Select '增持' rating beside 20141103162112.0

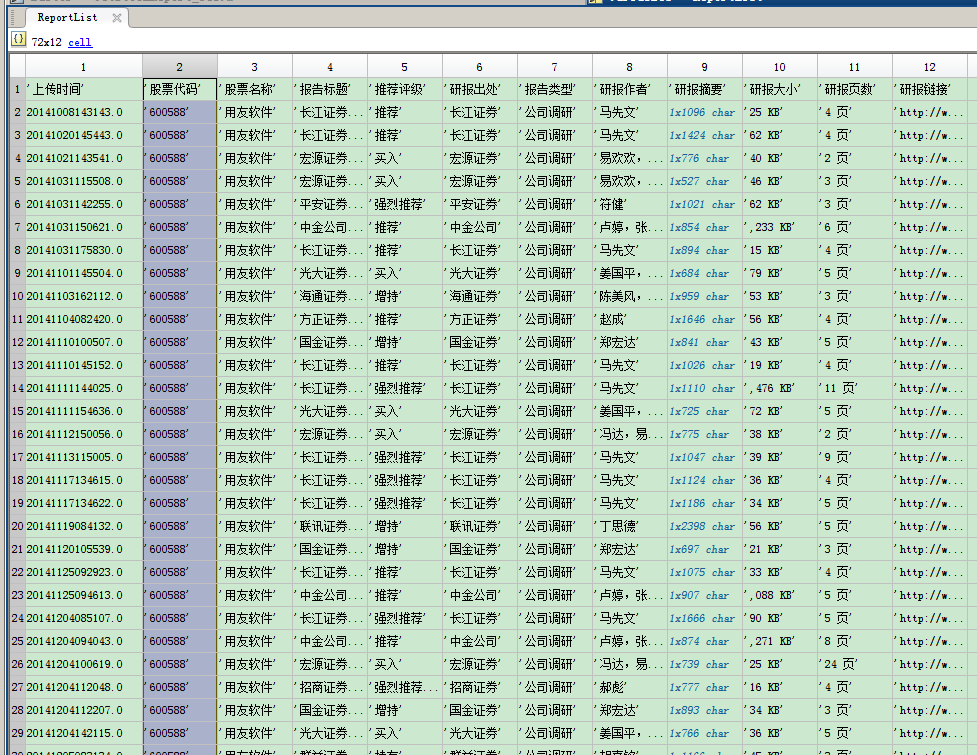404,297
